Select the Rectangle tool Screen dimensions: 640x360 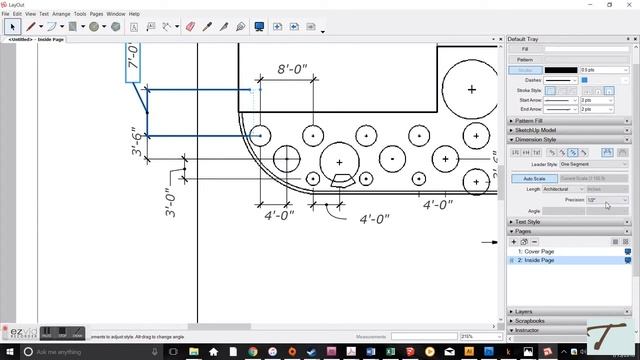click(x=73, y=27)
